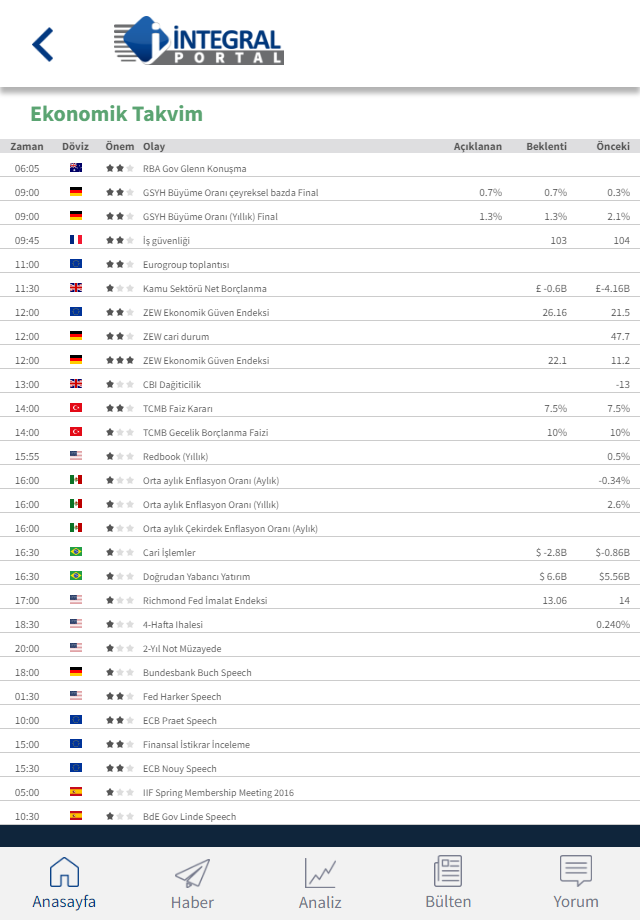Select the Bülten newsletter icon
This screenshot has height=920, width=640.
[x=448, y=883]
